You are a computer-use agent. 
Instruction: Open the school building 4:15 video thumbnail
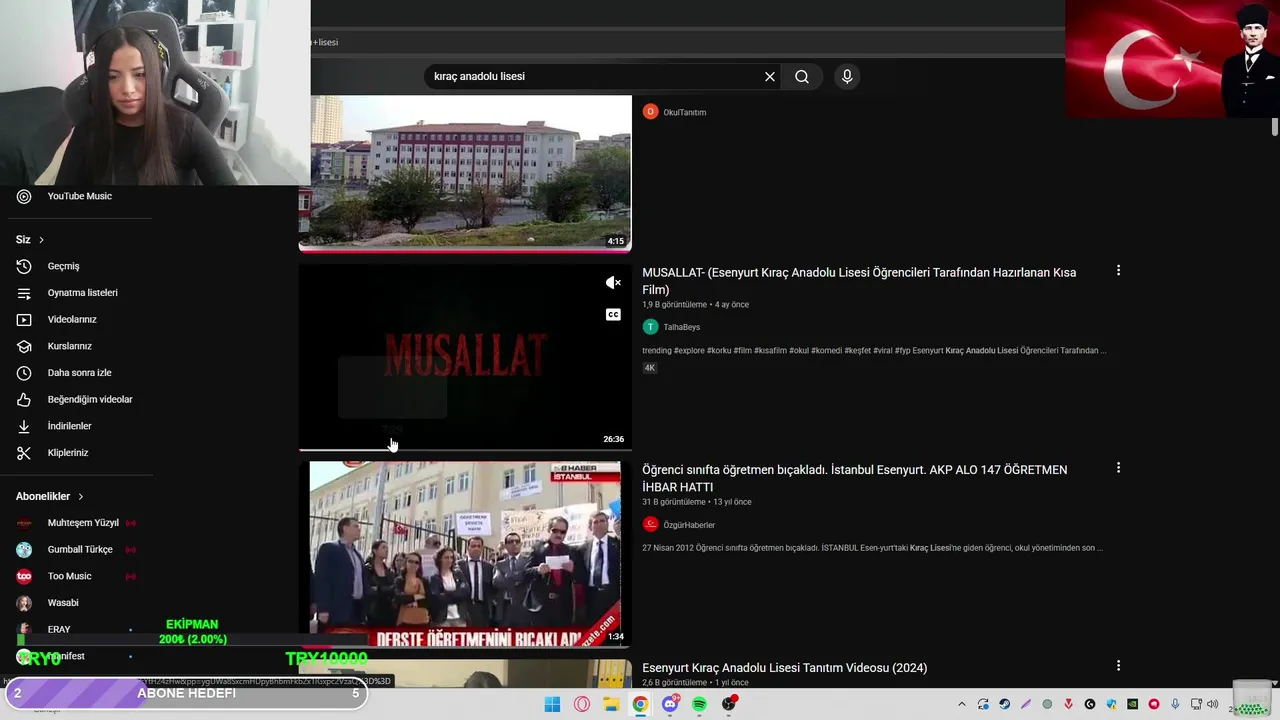point(465,173)
